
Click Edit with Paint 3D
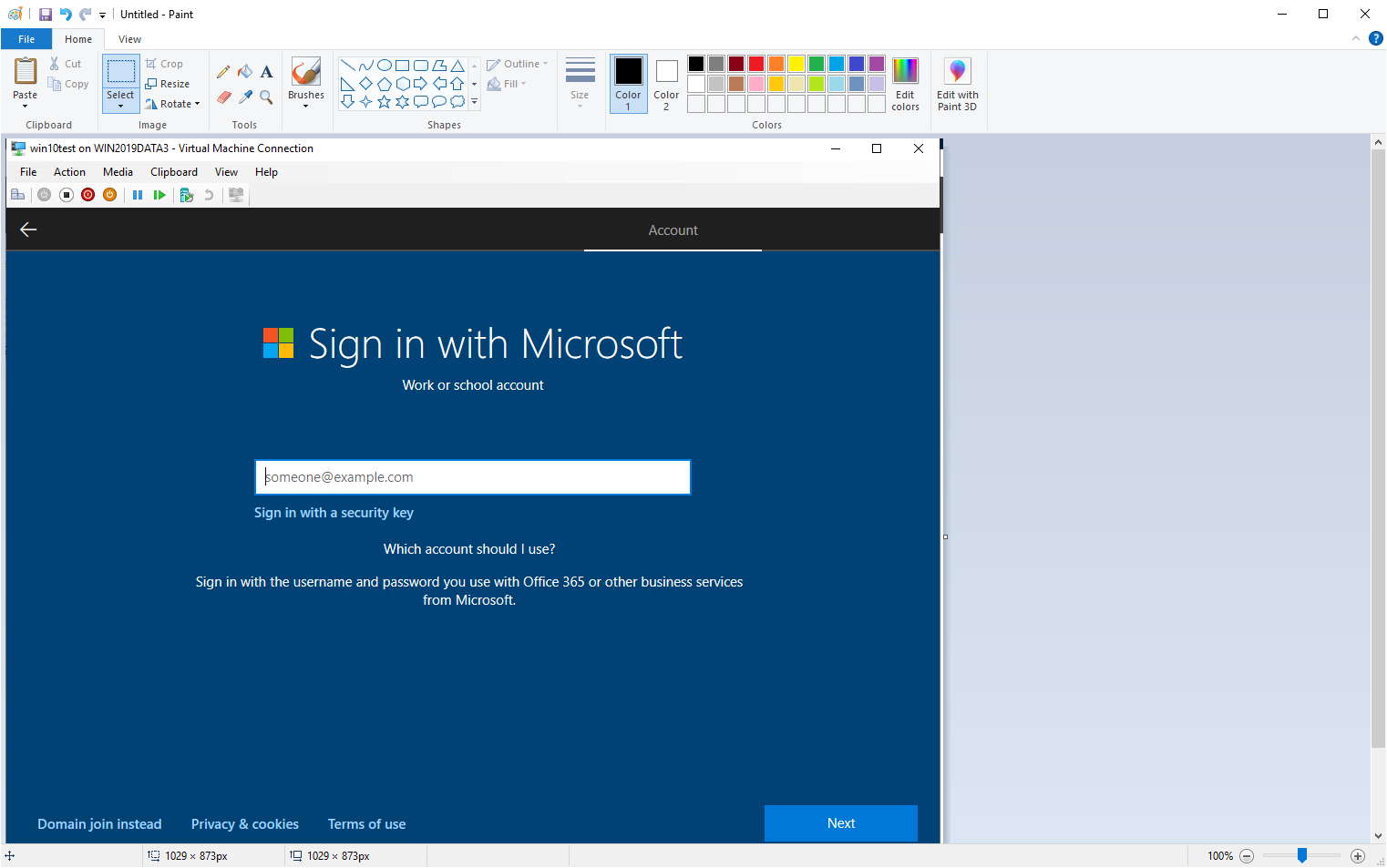(957, 84)
